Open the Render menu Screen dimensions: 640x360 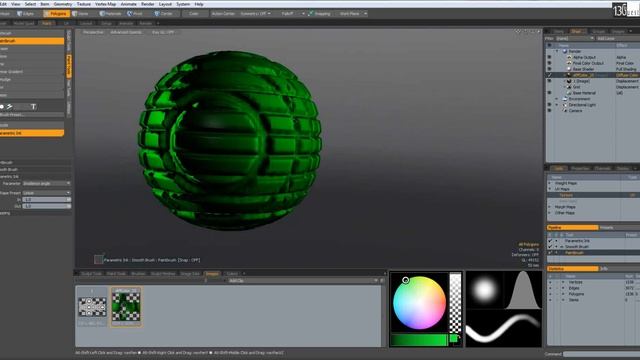(147, 4)
